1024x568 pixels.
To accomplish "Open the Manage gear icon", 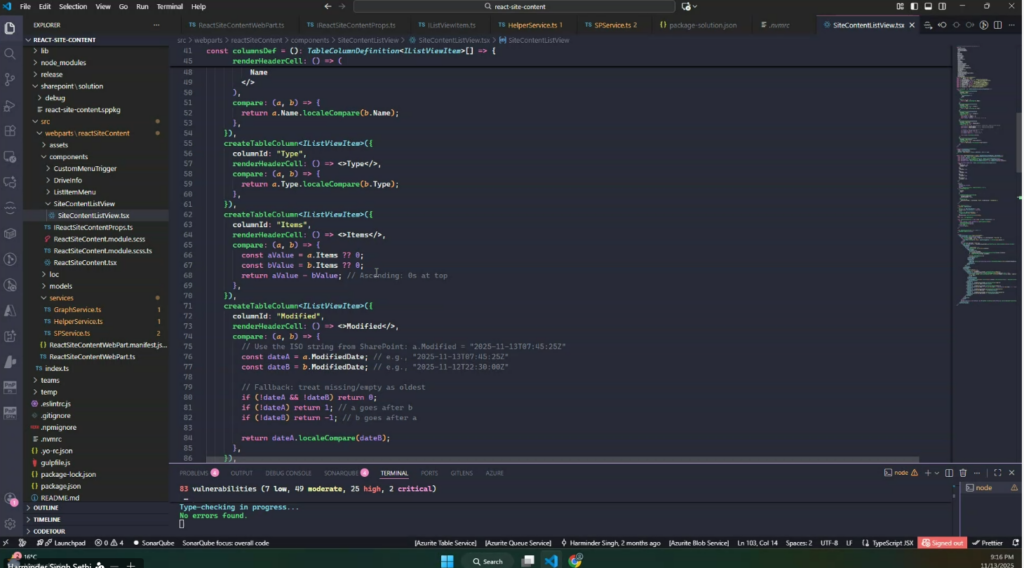I will click(11, 523).
